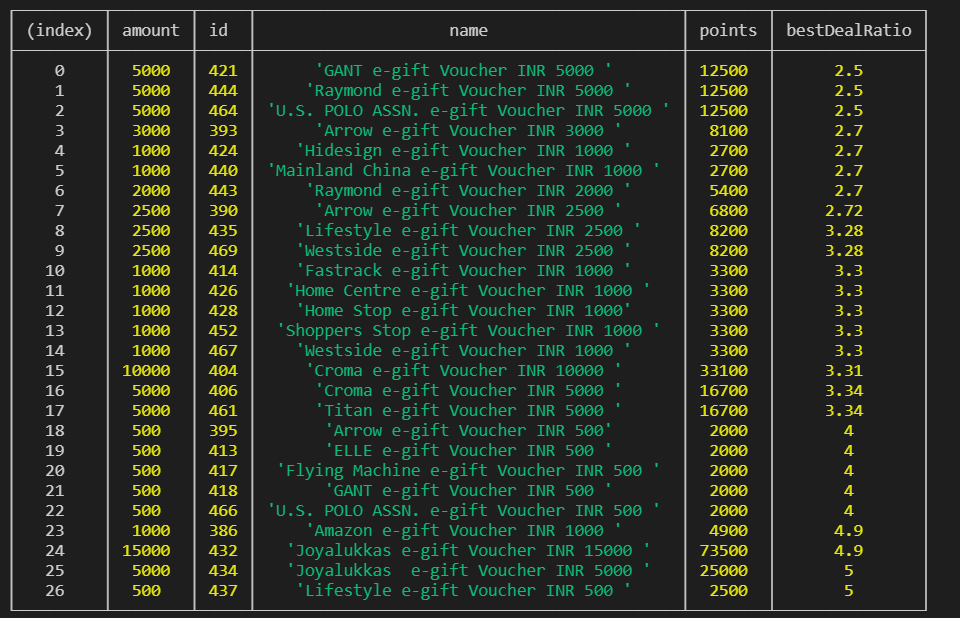Click the 'name' column header
Image resolution: width=960 pixels, height=618 pixels.
pos(468,31)
